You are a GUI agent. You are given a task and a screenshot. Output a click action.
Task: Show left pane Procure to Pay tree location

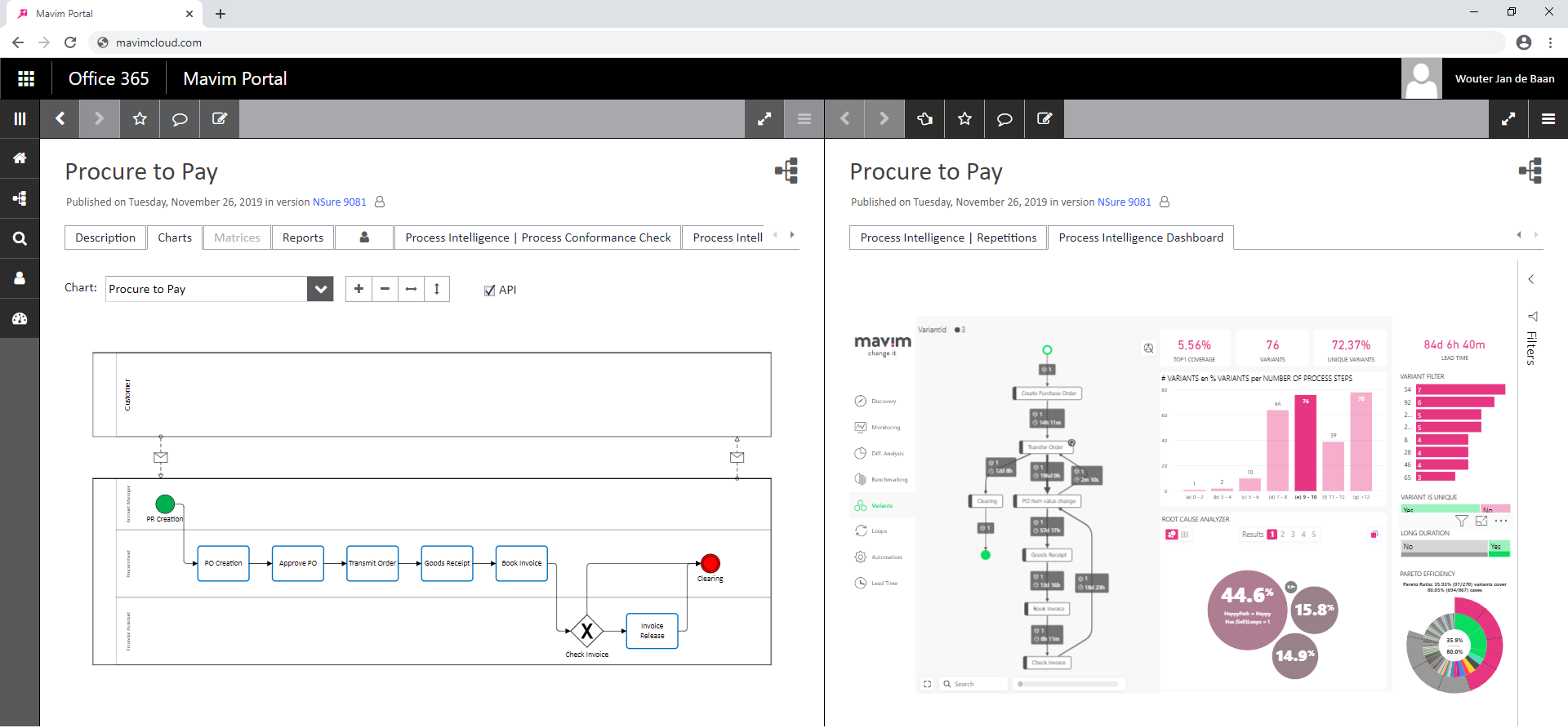point(786,171)
